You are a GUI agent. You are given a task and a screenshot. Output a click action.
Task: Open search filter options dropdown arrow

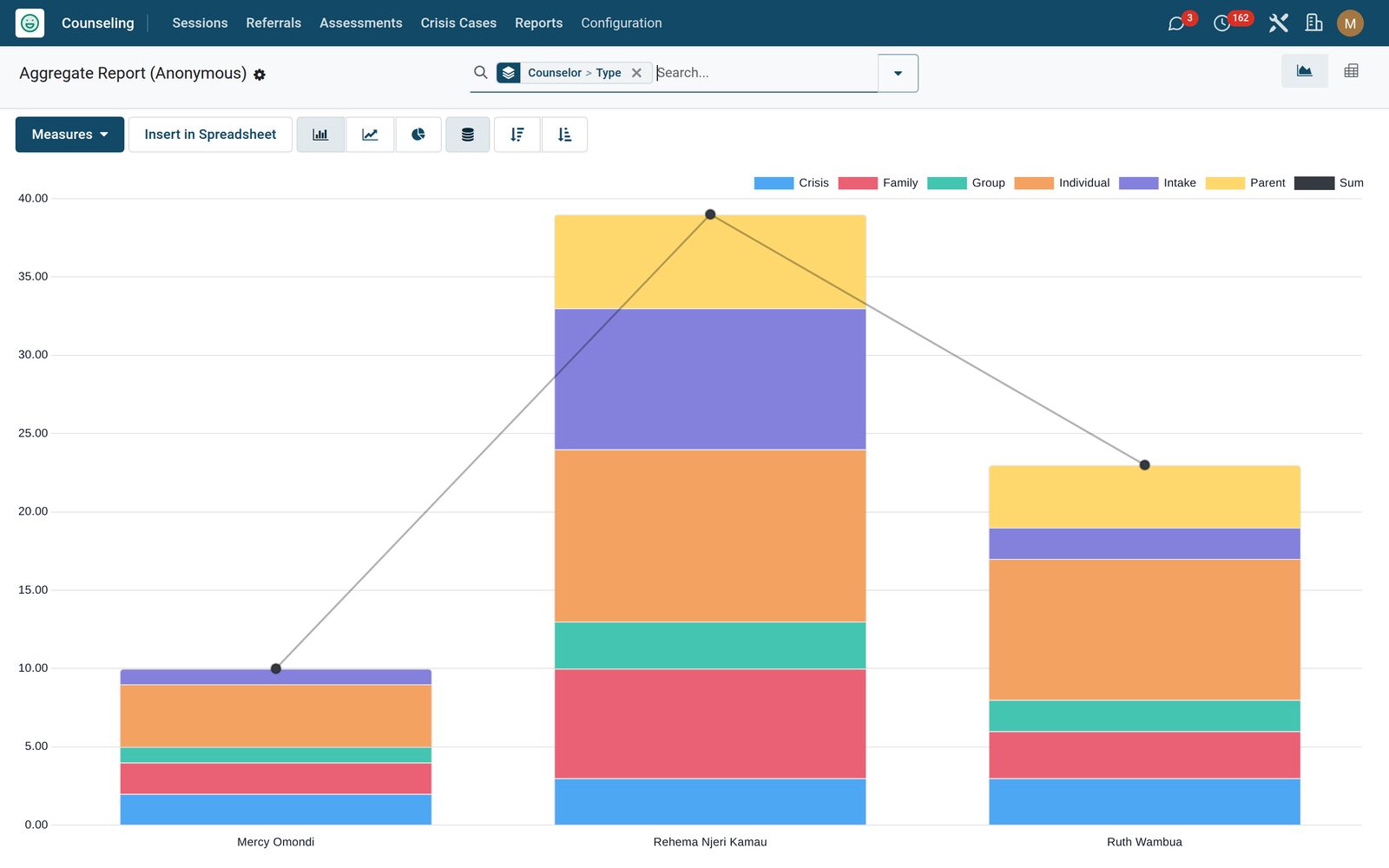pyautogui.click(x=898, y=73)
